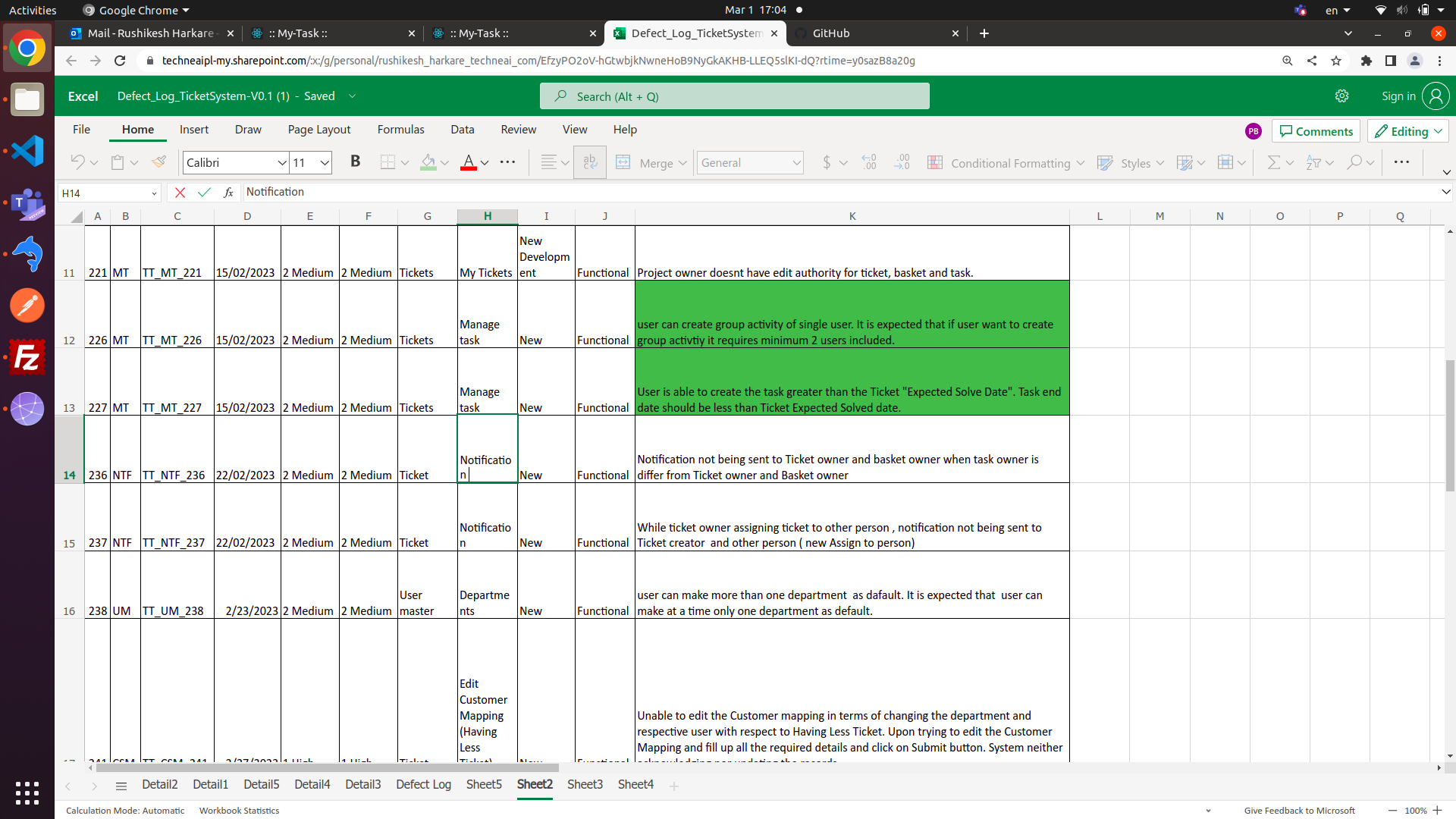Toggle Bold formatting
The width and height of the screenshot is (1456, 819).
[355, 162]
